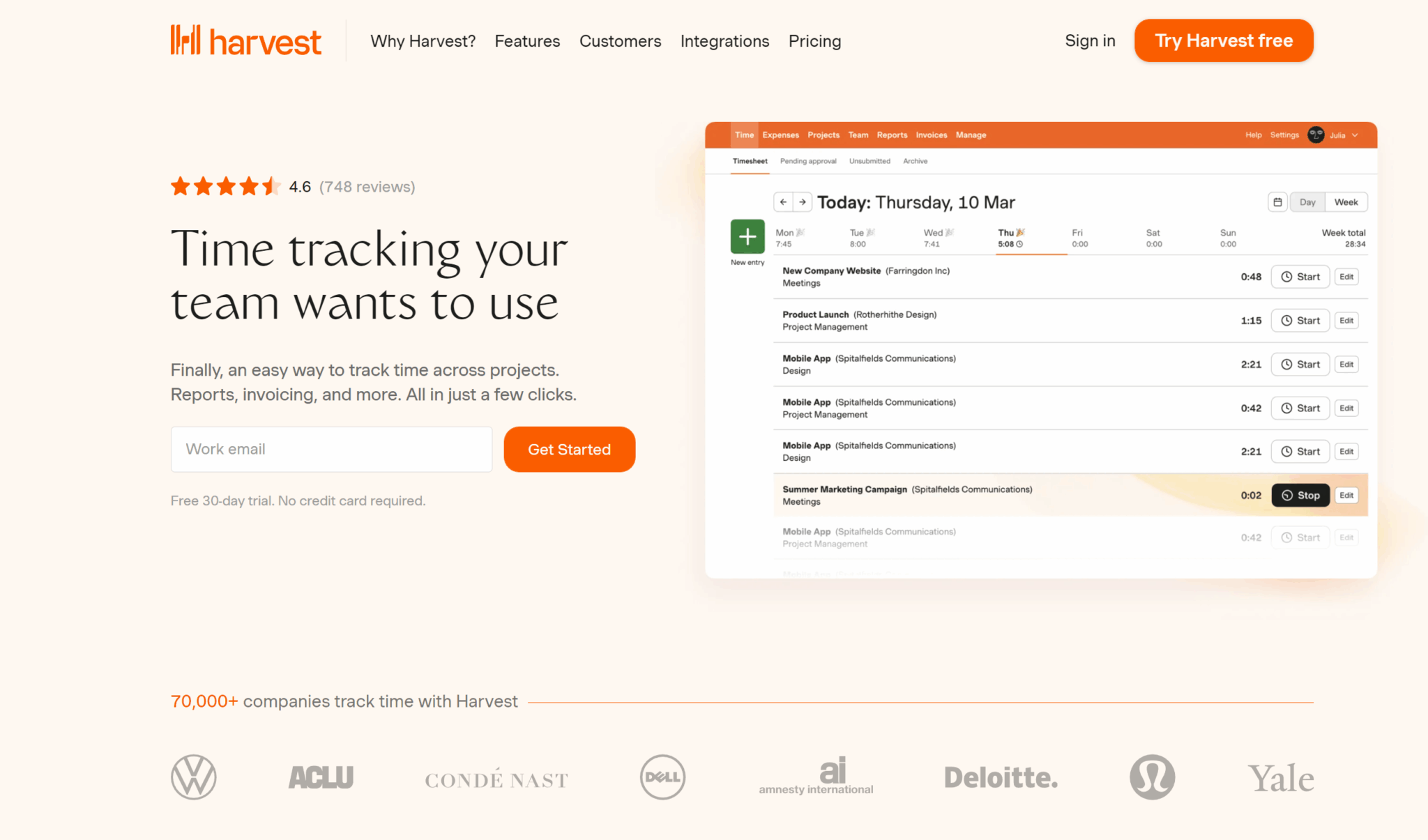Edit the Product Launch entry
This screenshot has width=1428, height=840.
[1346, 321]
